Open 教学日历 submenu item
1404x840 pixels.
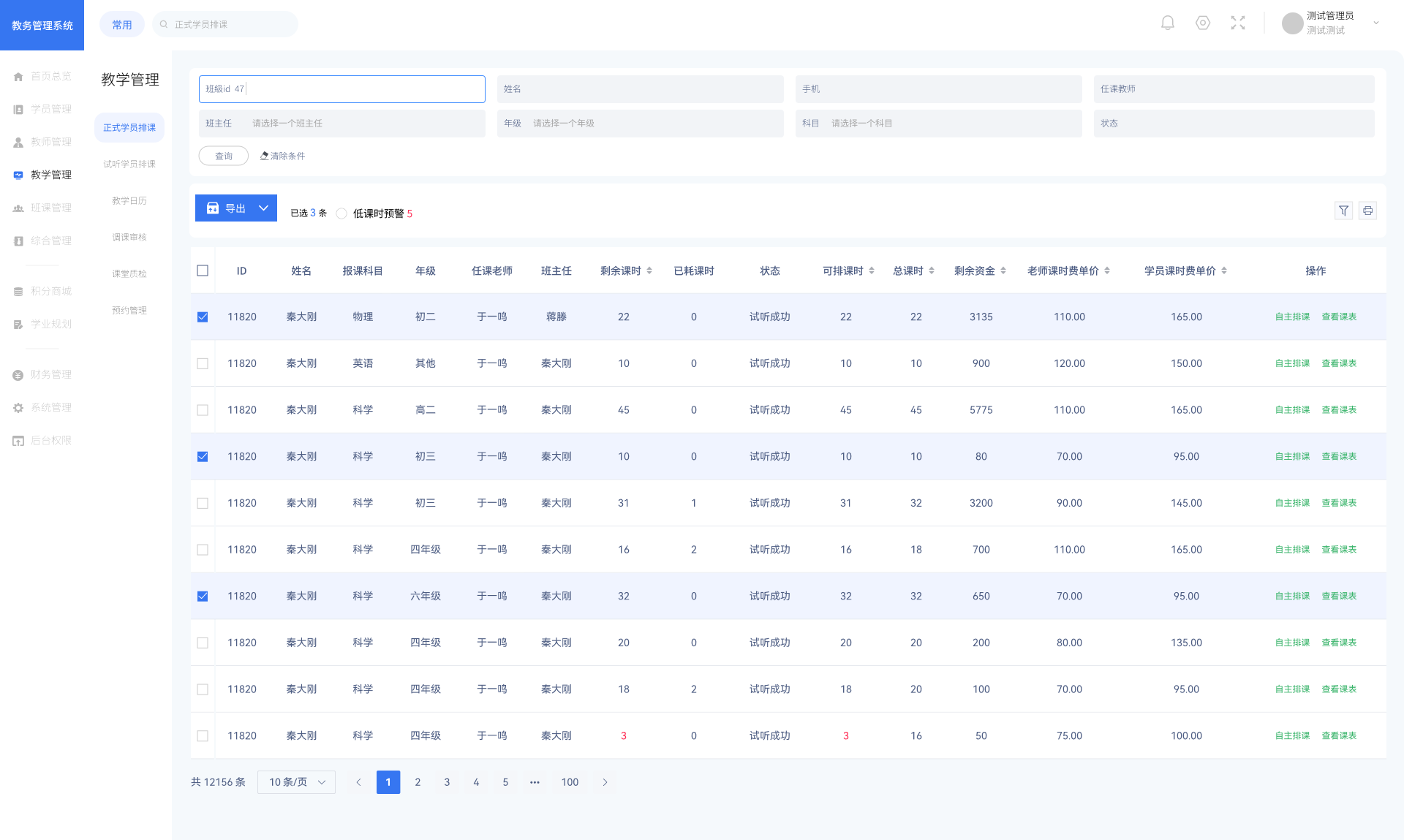(x=129, y=200)
